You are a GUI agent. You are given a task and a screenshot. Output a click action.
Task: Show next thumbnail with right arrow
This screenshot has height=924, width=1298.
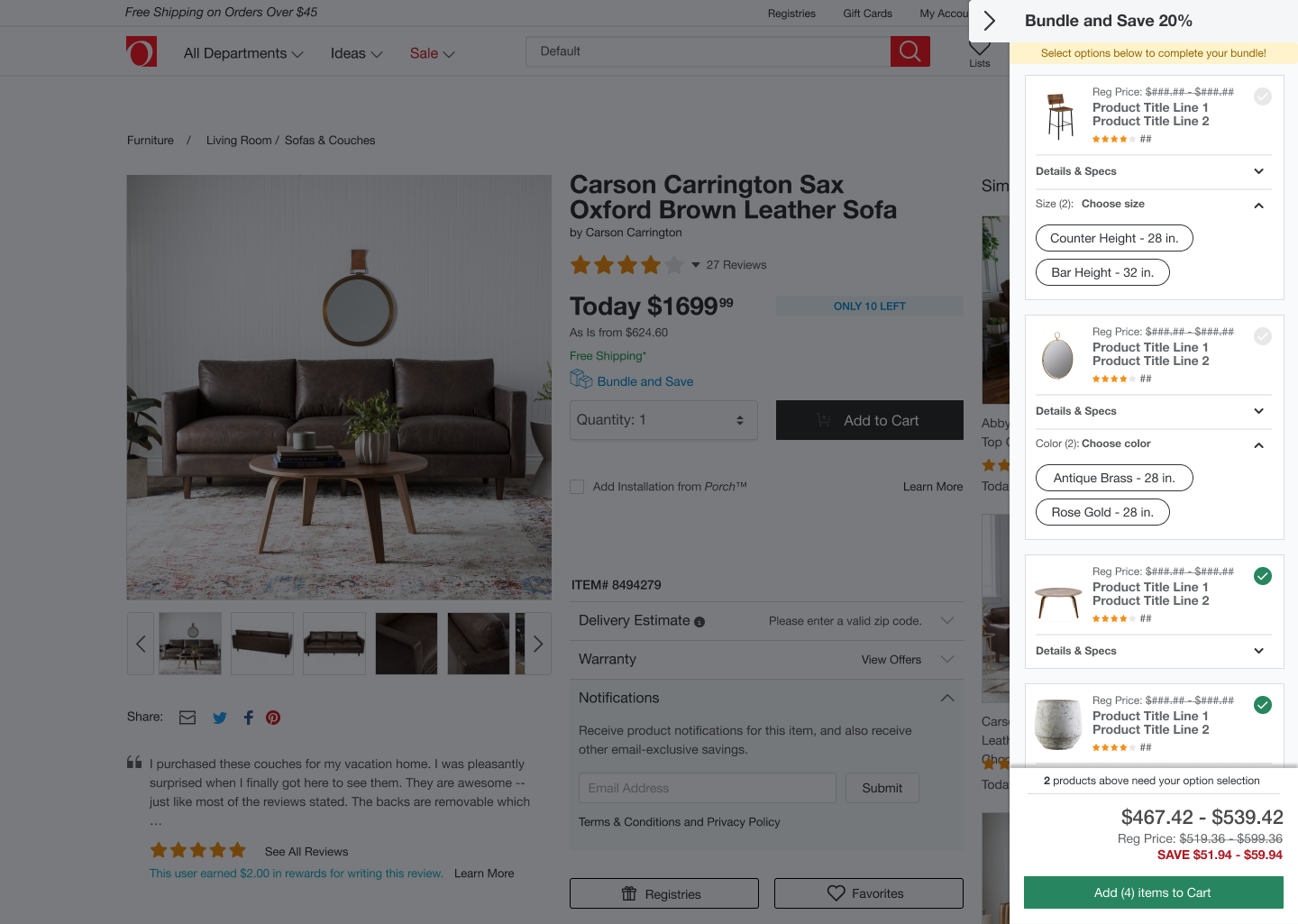(x=538, y=644)
